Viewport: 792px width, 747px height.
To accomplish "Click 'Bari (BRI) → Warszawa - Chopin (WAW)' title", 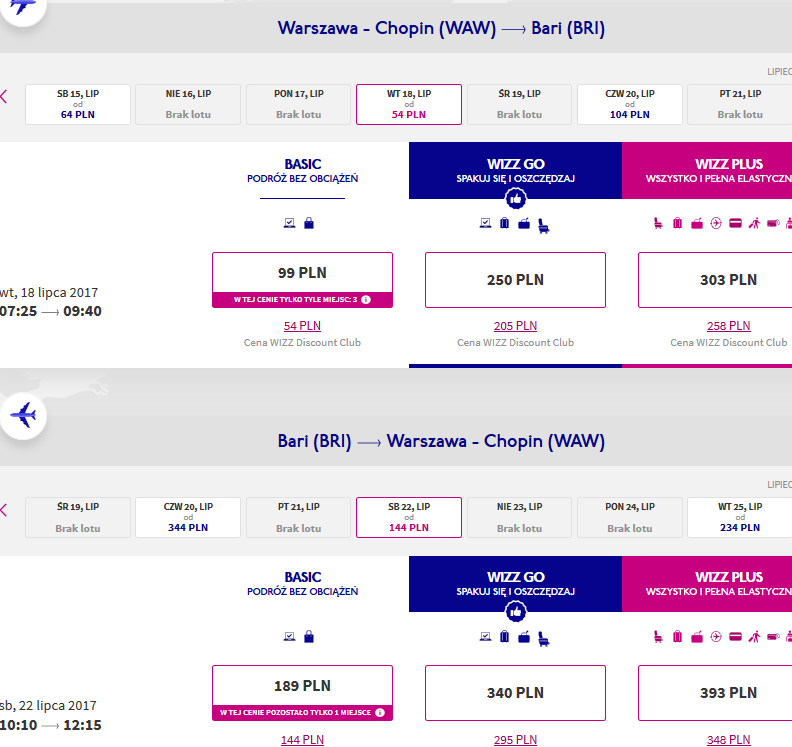I will pos(441,441).
